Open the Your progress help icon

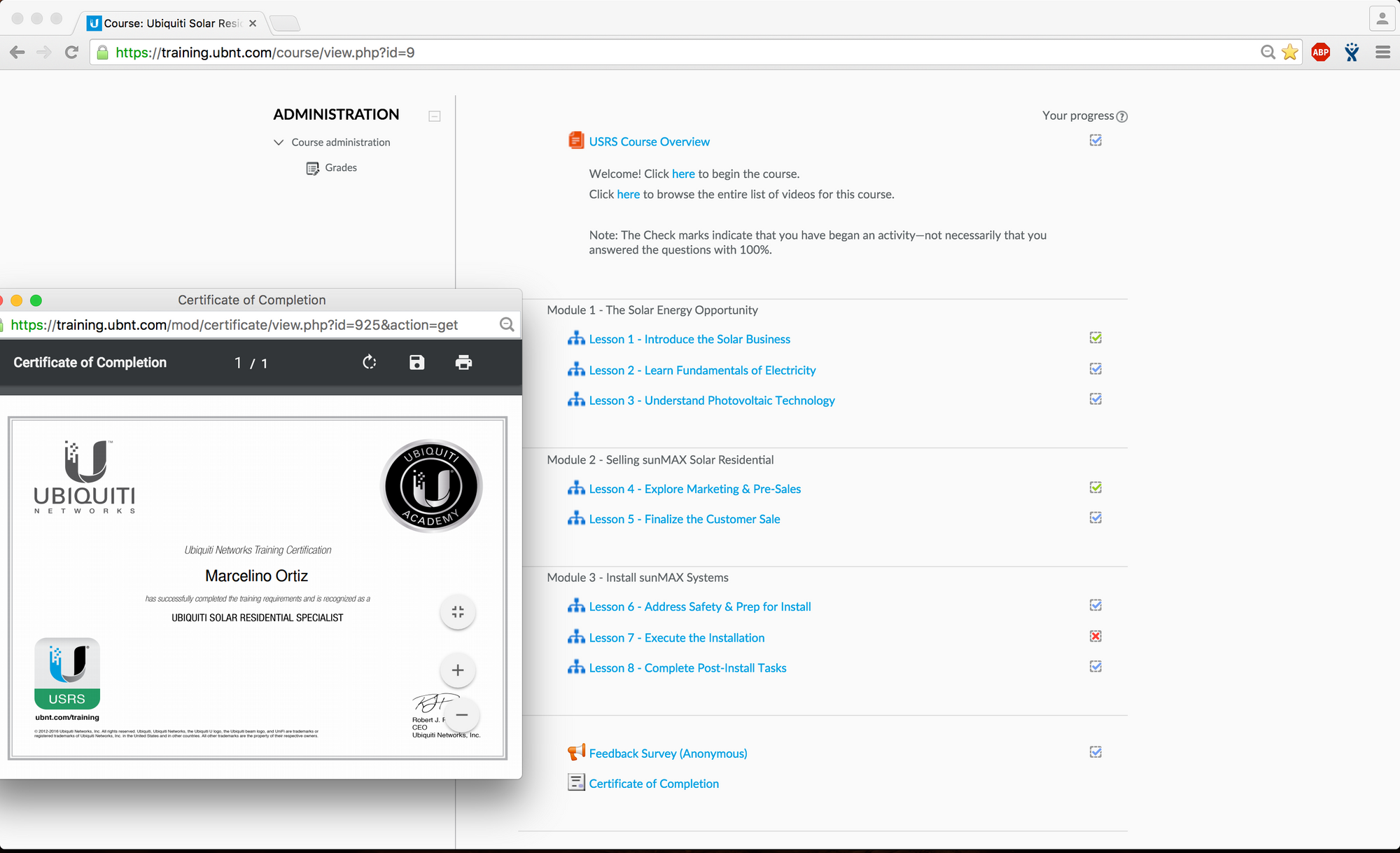(1122, 116)
